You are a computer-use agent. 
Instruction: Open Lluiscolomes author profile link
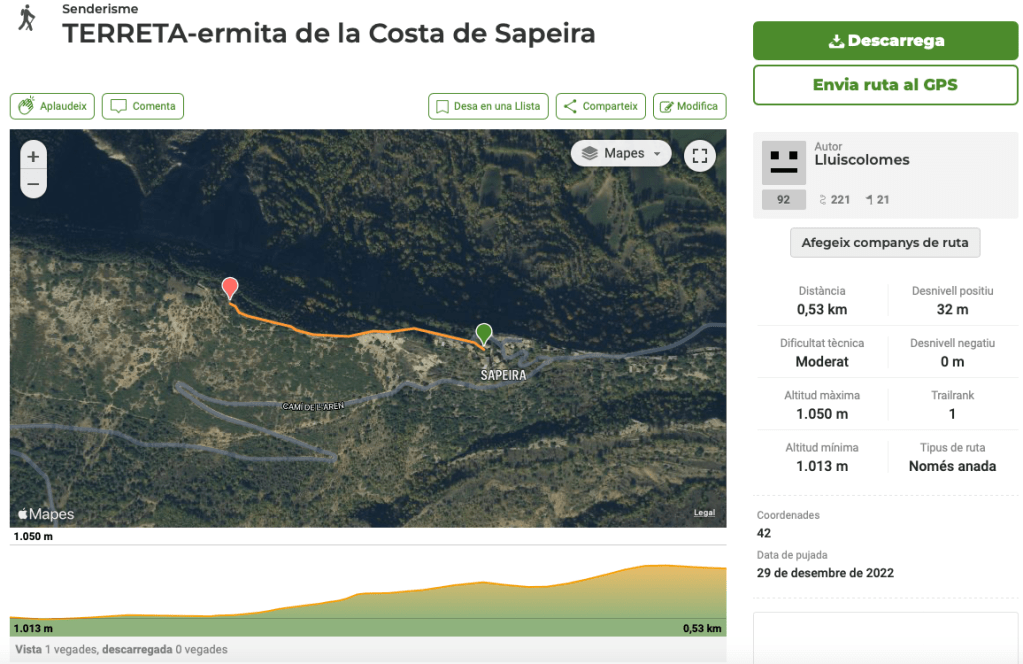(x=861, y=160)
